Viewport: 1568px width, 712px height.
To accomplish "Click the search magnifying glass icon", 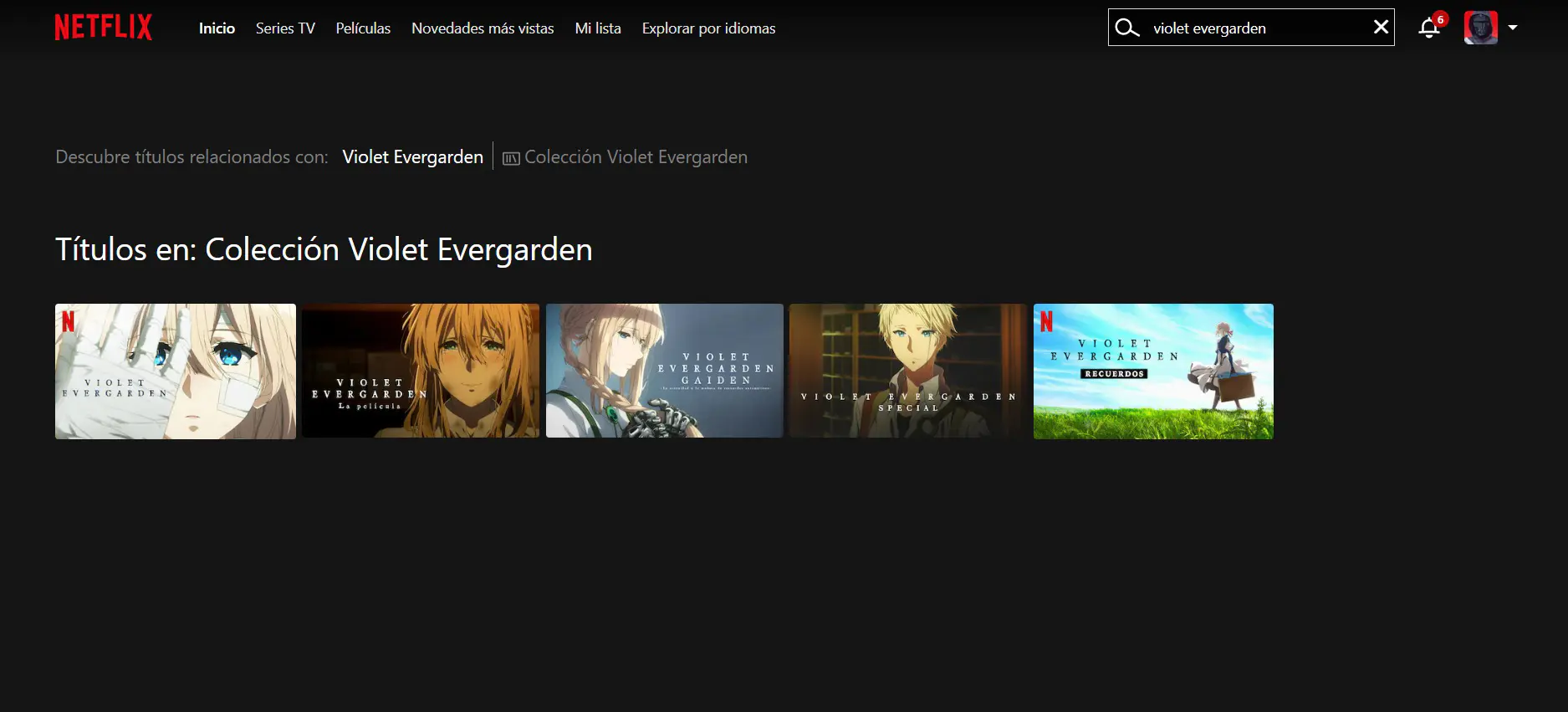I will [1127, 28].
